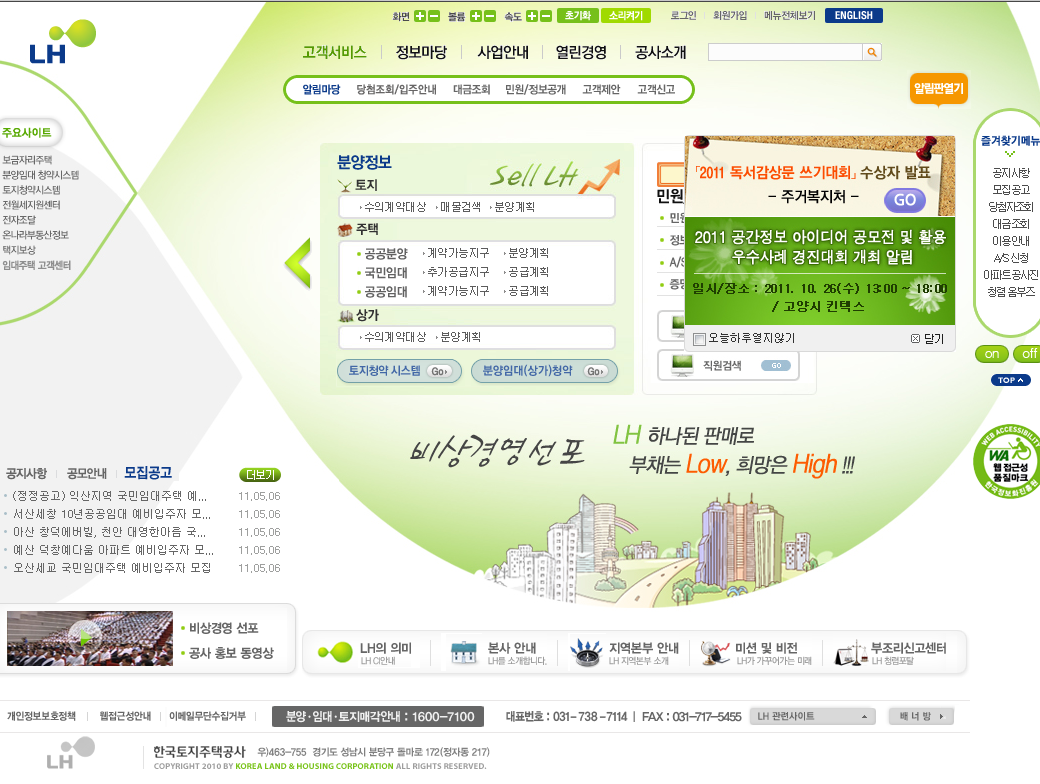Image resolution: width=1040 pixels, height=784 pixels.
Task: Open the 사업안내 main menu
Action: click(x=503, y=52)
